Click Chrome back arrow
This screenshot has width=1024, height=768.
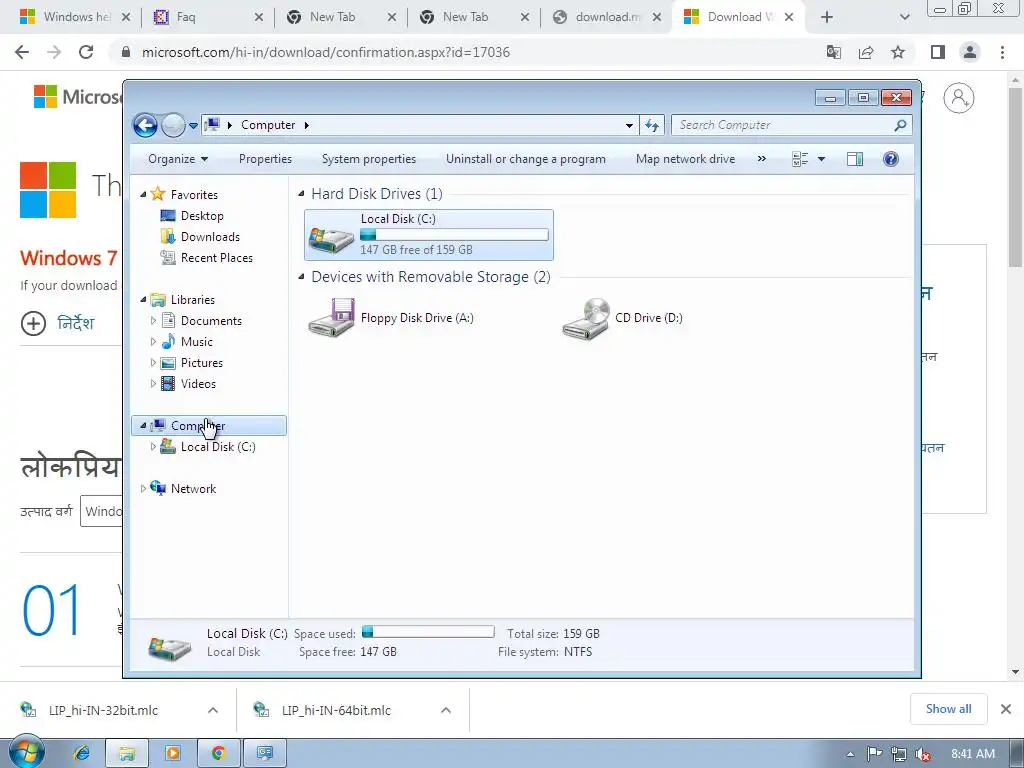pos(22,52)
